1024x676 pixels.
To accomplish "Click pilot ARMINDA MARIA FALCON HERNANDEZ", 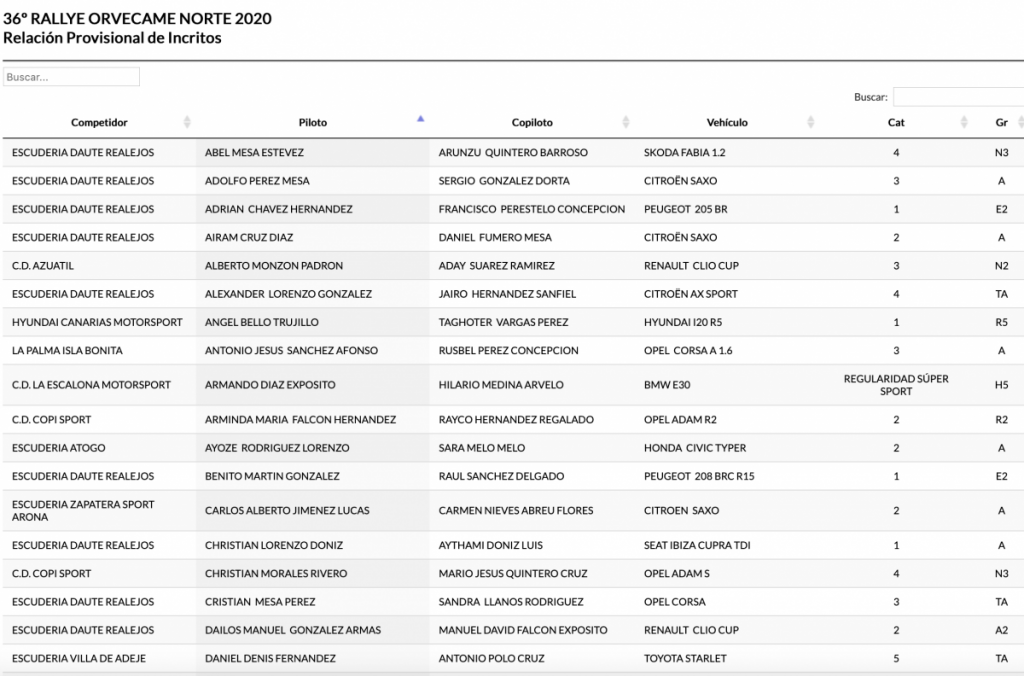I will click(x=300, y=419).
